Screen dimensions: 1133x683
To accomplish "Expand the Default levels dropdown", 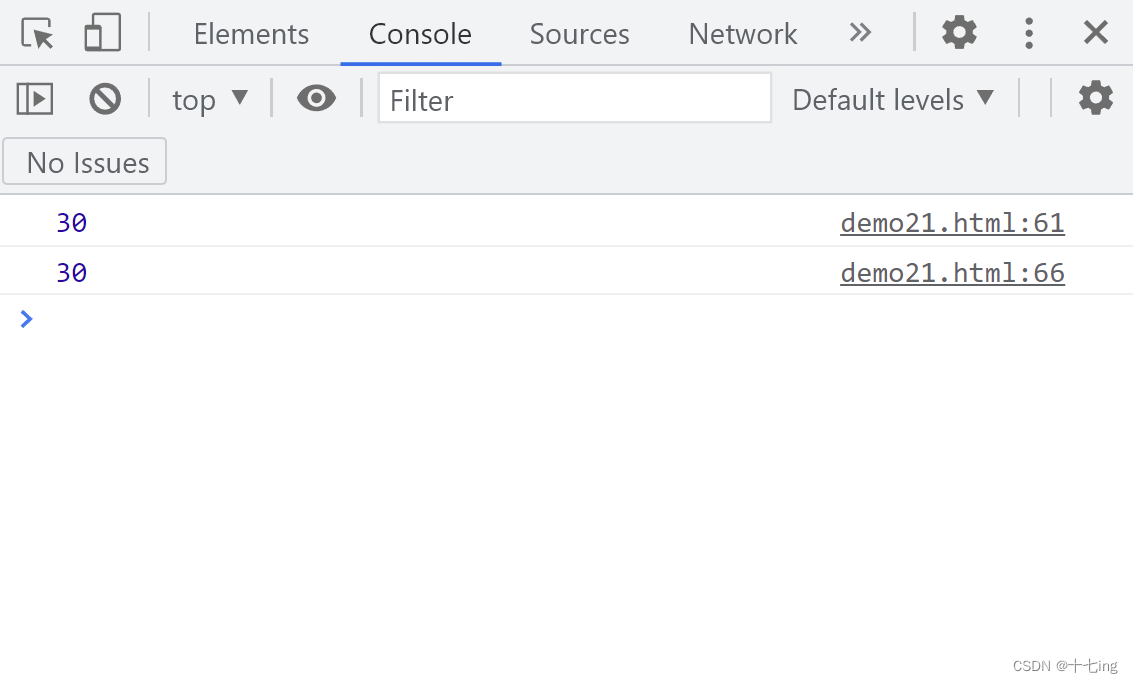I will pyautogui.click(x=893, y=99).
